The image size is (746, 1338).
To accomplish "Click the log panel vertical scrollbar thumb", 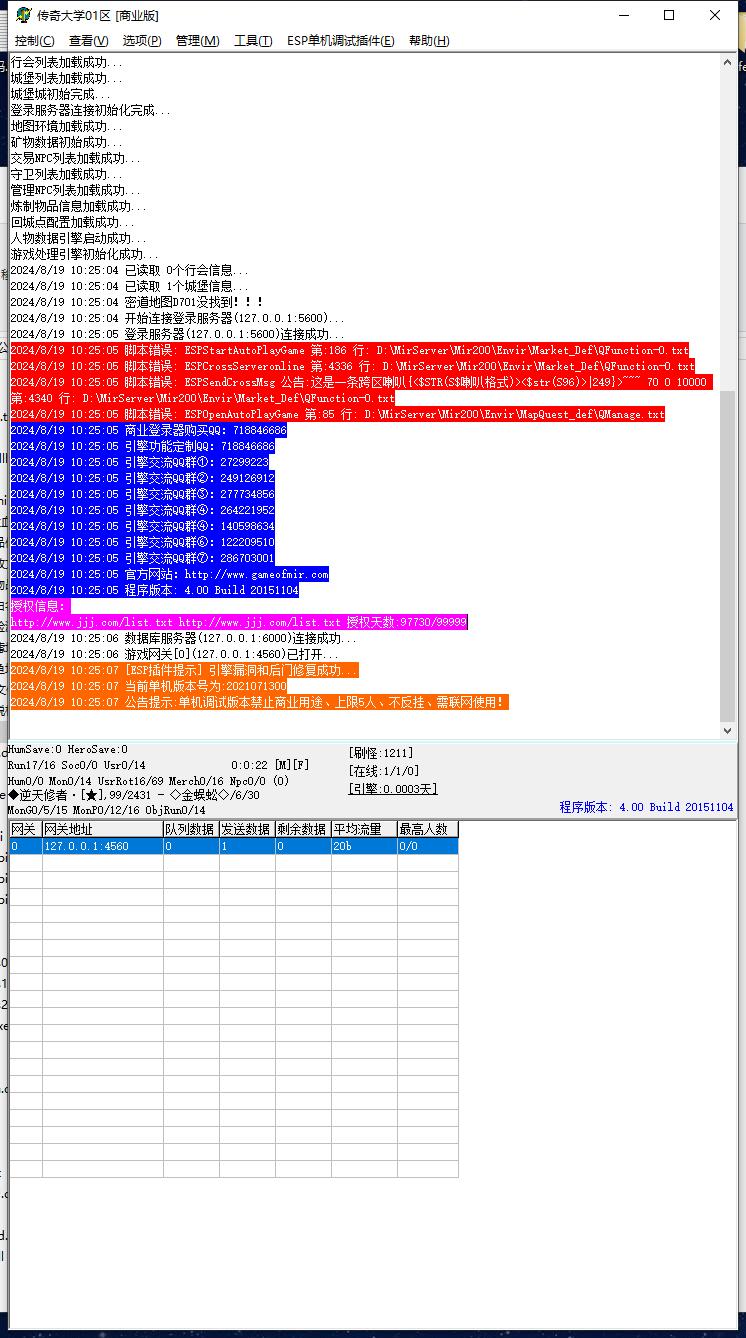I will click(728, 555).
